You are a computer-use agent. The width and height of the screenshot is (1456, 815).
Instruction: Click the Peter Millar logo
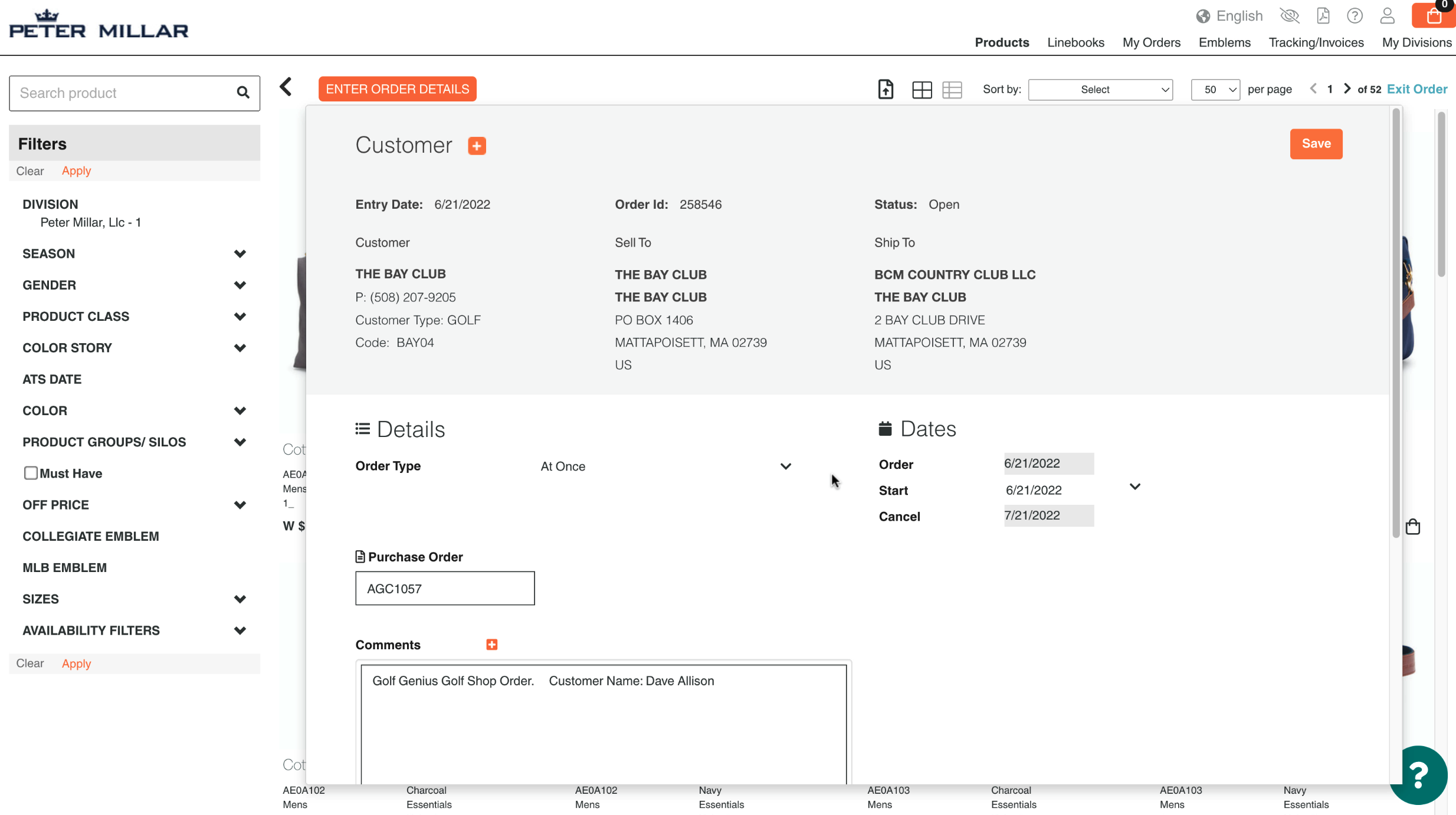click(x=99, y=25)
